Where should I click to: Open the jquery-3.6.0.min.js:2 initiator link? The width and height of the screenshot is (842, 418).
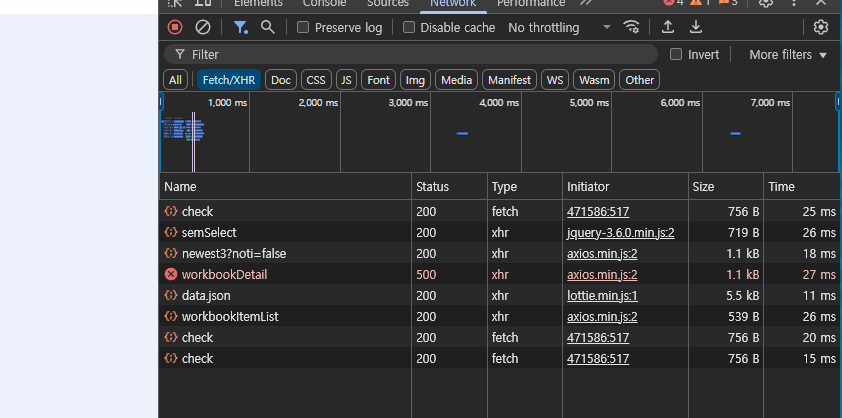[620, 232]
